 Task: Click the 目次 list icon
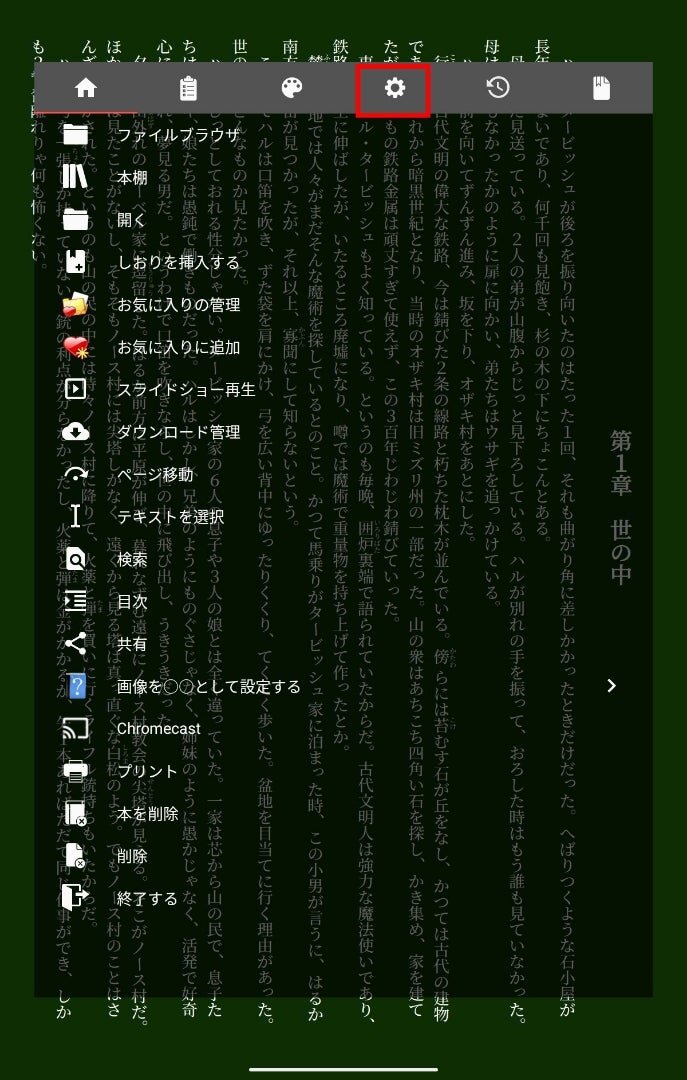[x=75, y=601]
